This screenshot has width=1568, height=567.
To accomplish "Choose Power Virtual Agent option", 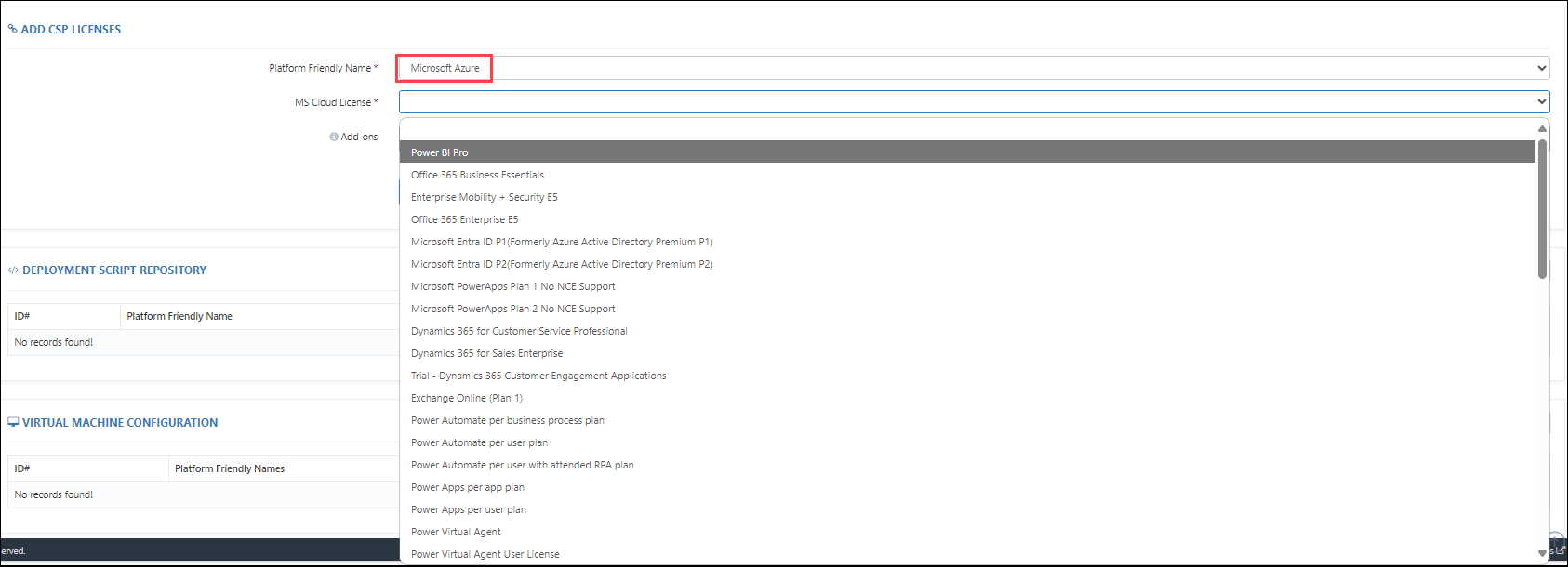I will pyautogui.click(x=967, y=532).
